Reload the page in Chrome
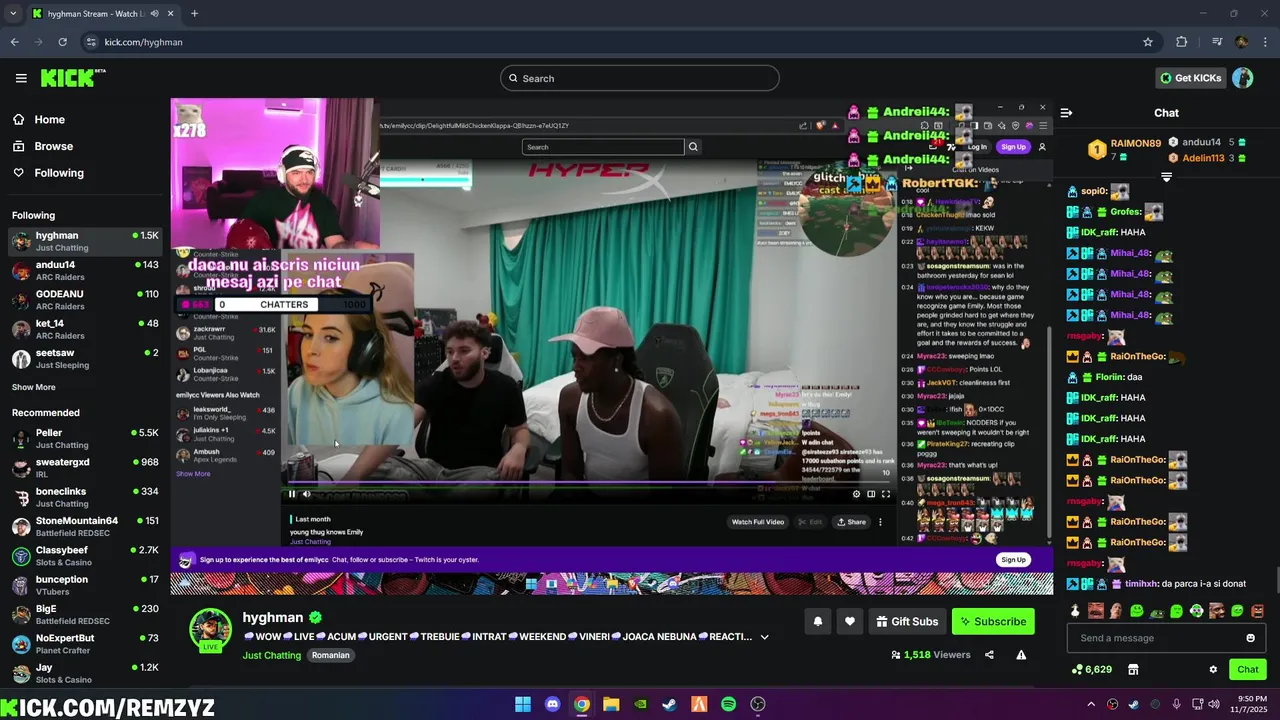Viewport: 1280px width, 720px height. coord(62,42)
